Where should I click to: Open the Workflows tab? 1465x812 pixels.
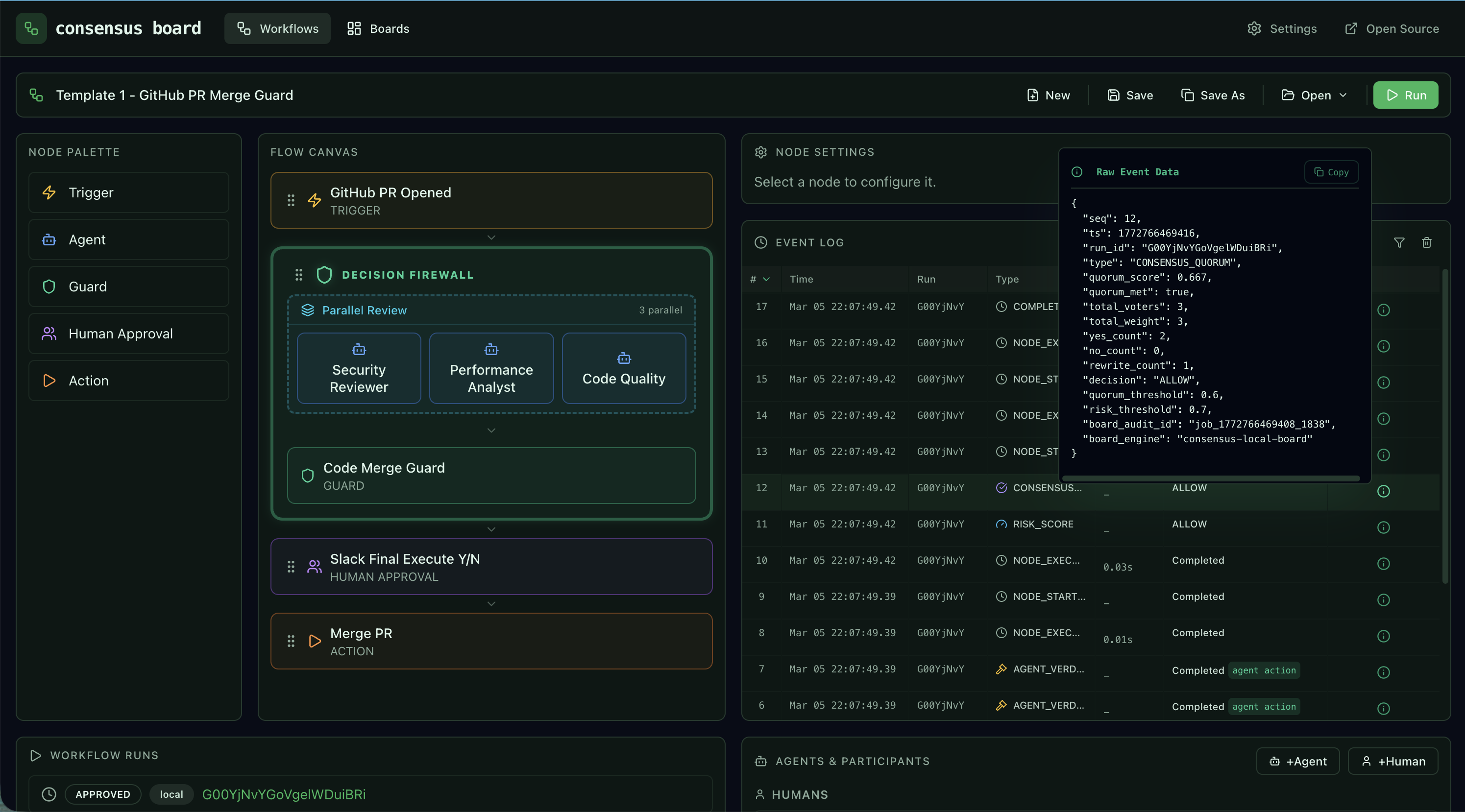(x=277, y=28)
